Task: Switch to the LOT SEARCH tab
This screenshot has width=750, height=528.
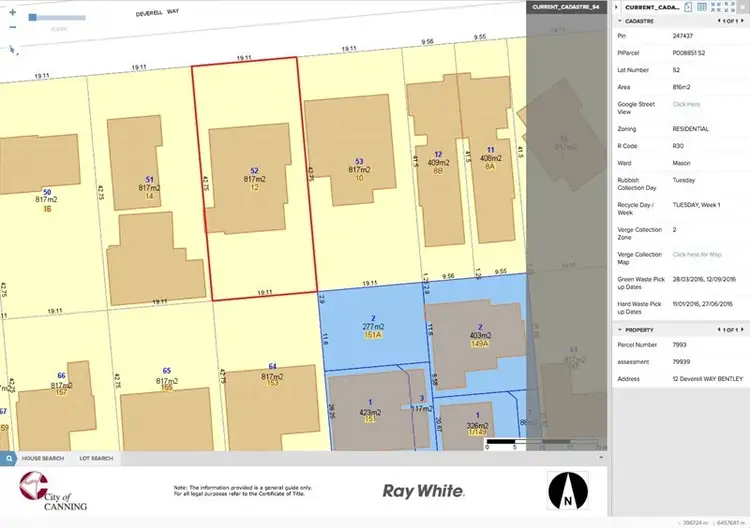Action: click(96, 459)
